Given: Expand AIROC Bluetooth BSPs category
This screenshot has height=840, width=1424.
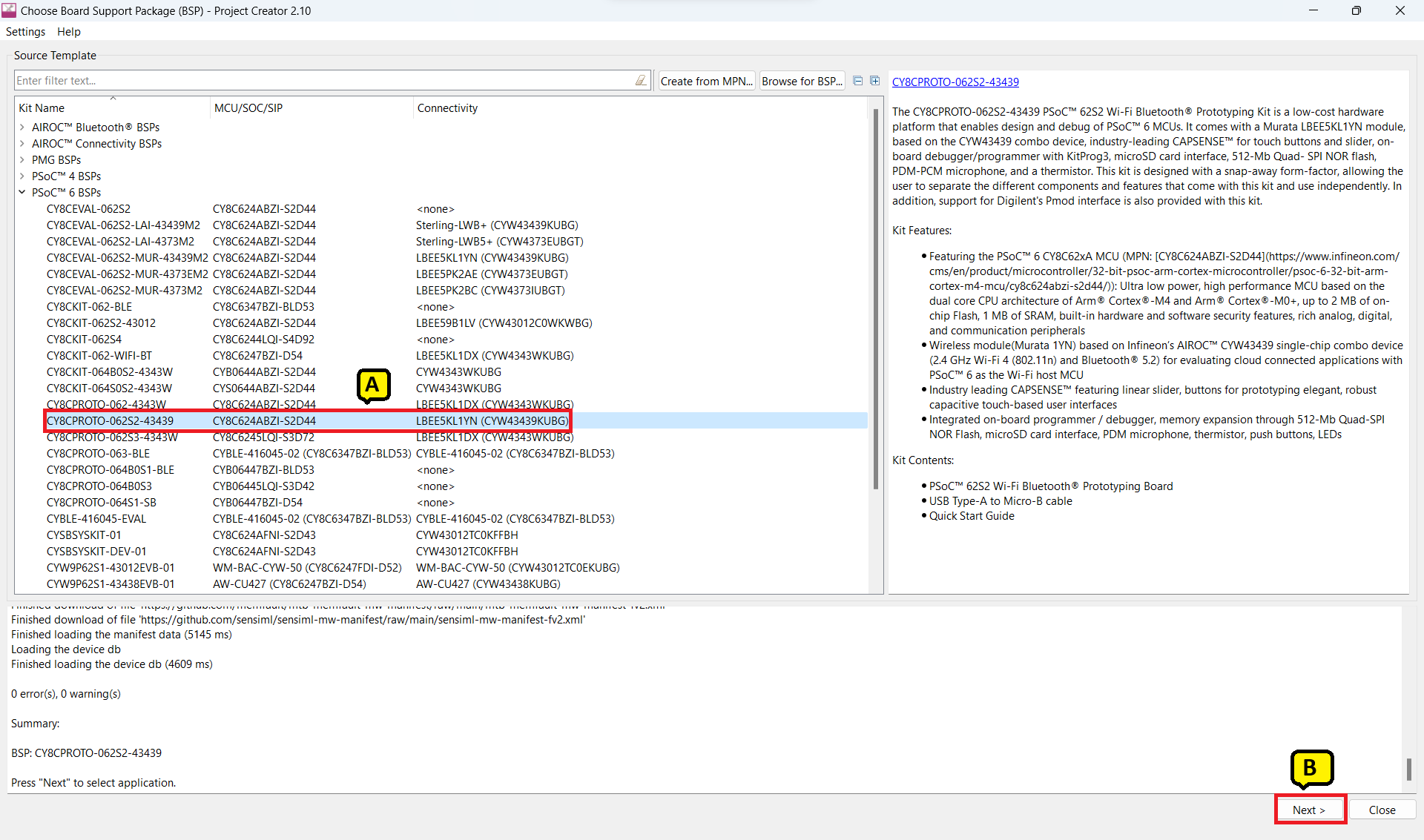Looking at the screenshot, I should coord(22,128).
